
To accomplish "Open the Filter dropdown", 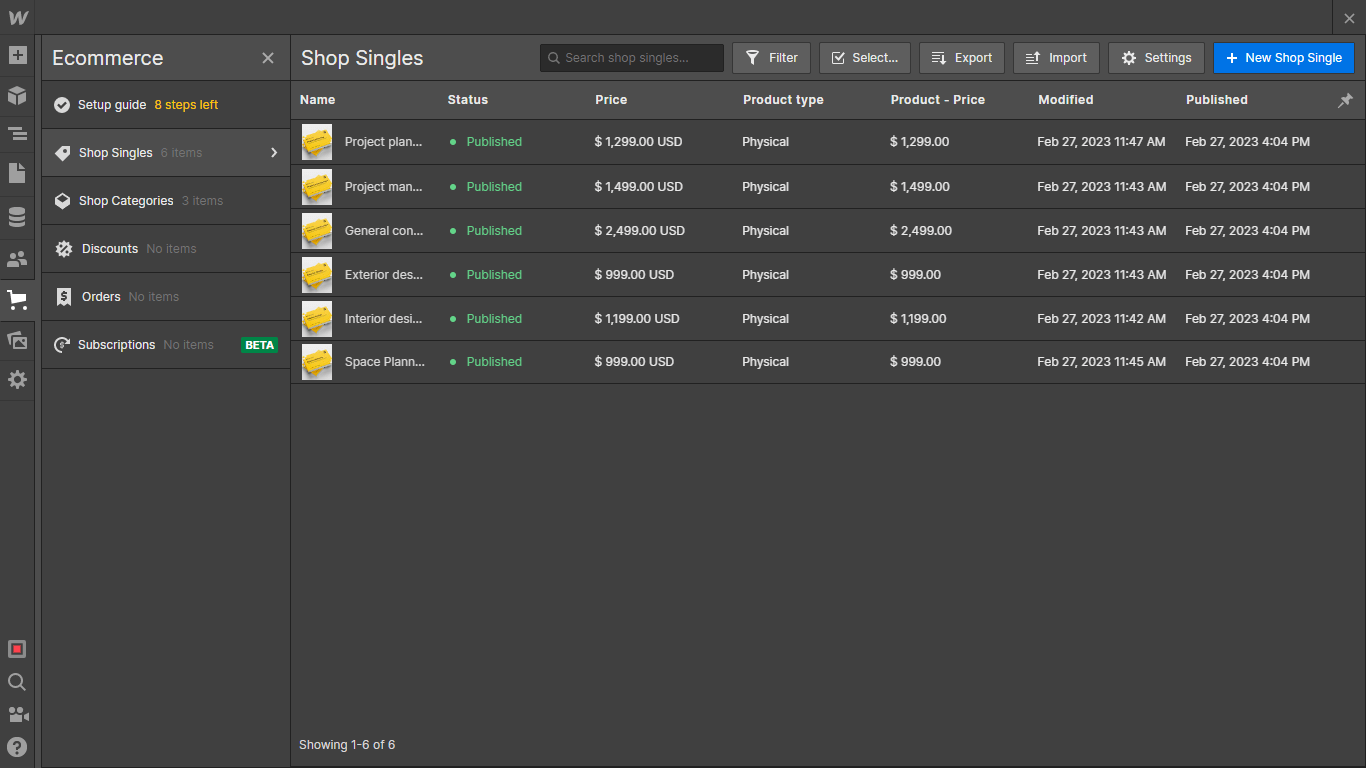I will [771, 57].
